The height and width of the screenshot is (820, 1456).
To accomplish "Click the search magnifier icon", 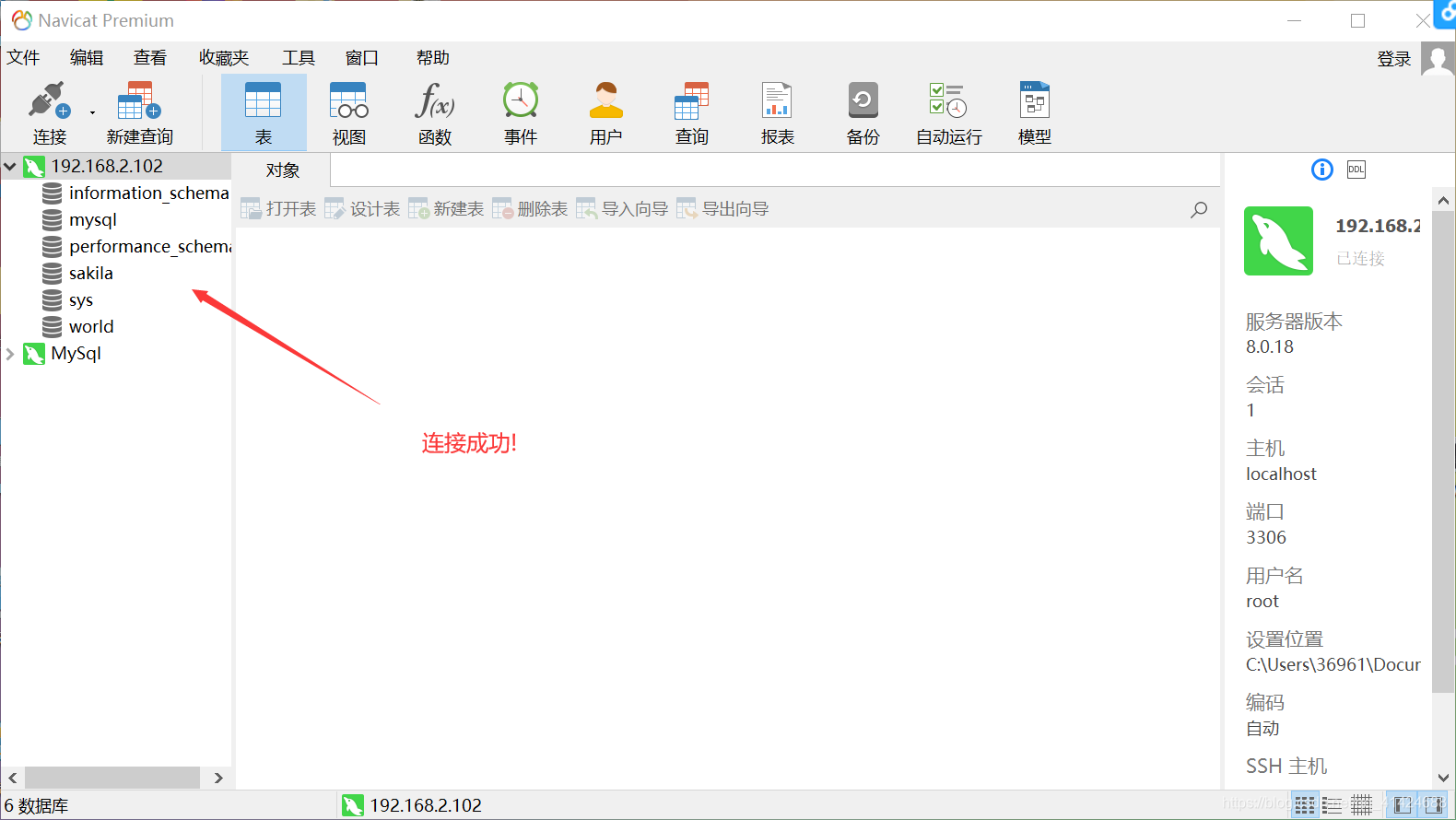I will [x=1199, y=210].
